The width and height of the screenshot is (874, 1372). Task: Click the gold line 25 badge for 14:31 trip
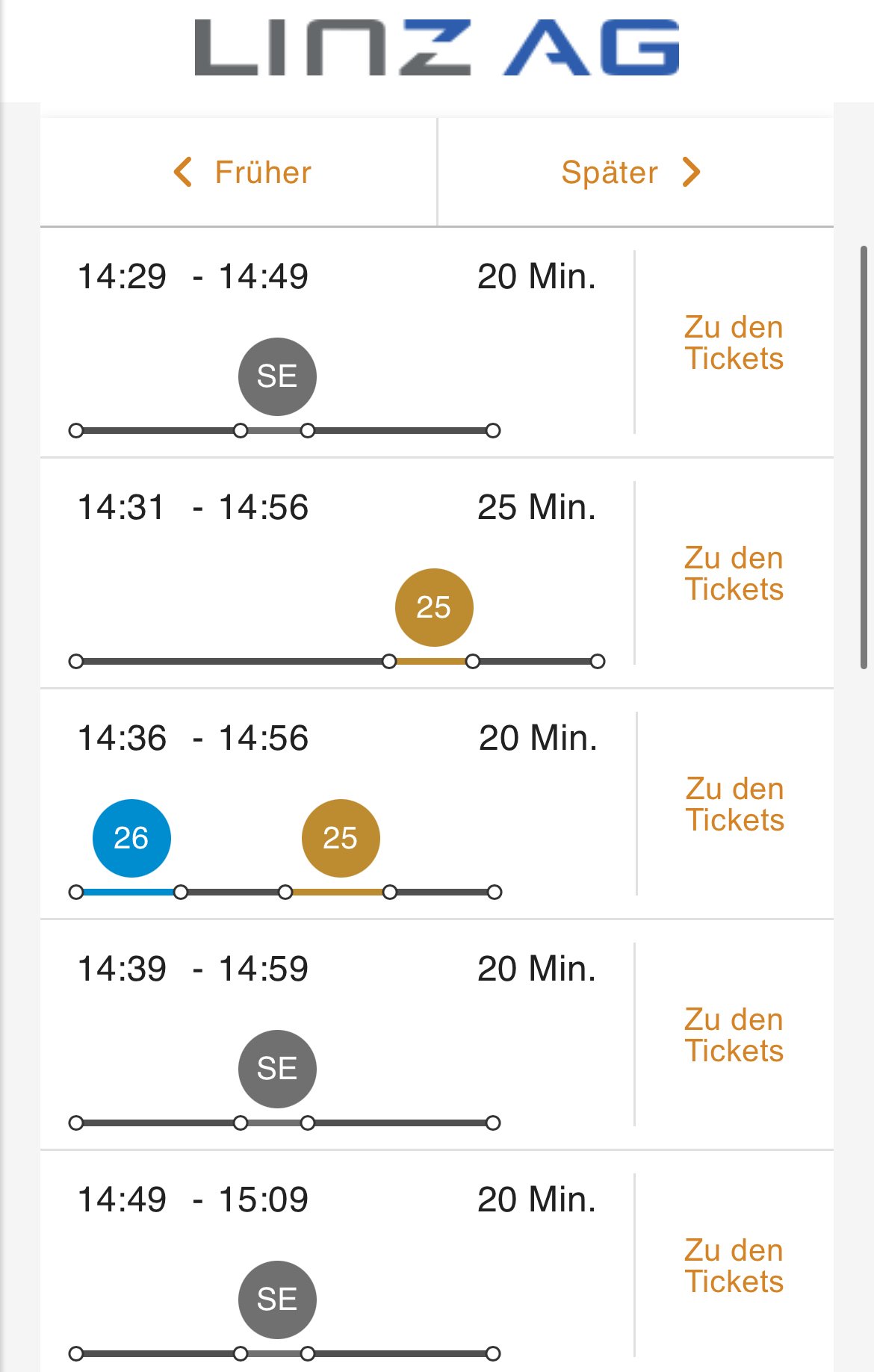pos(434,607)
